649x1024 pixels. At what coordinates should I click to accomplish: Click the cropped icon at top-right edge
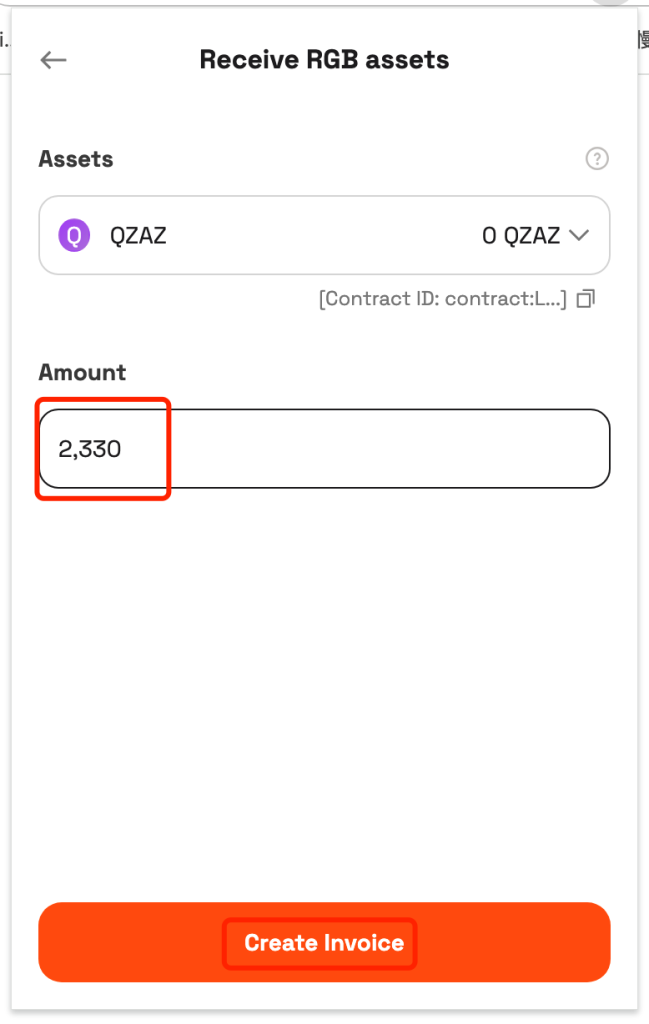point(643,39)
